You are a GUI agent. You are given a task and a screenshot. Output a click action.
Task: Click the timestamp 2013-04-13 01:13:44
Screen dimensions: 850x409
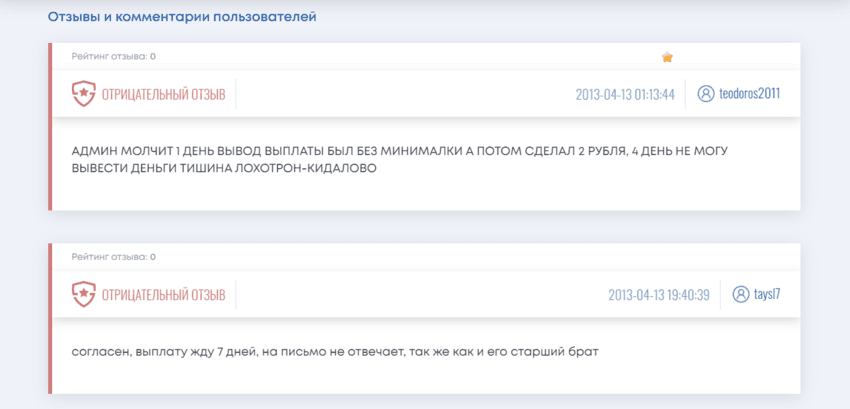[625, 94]
